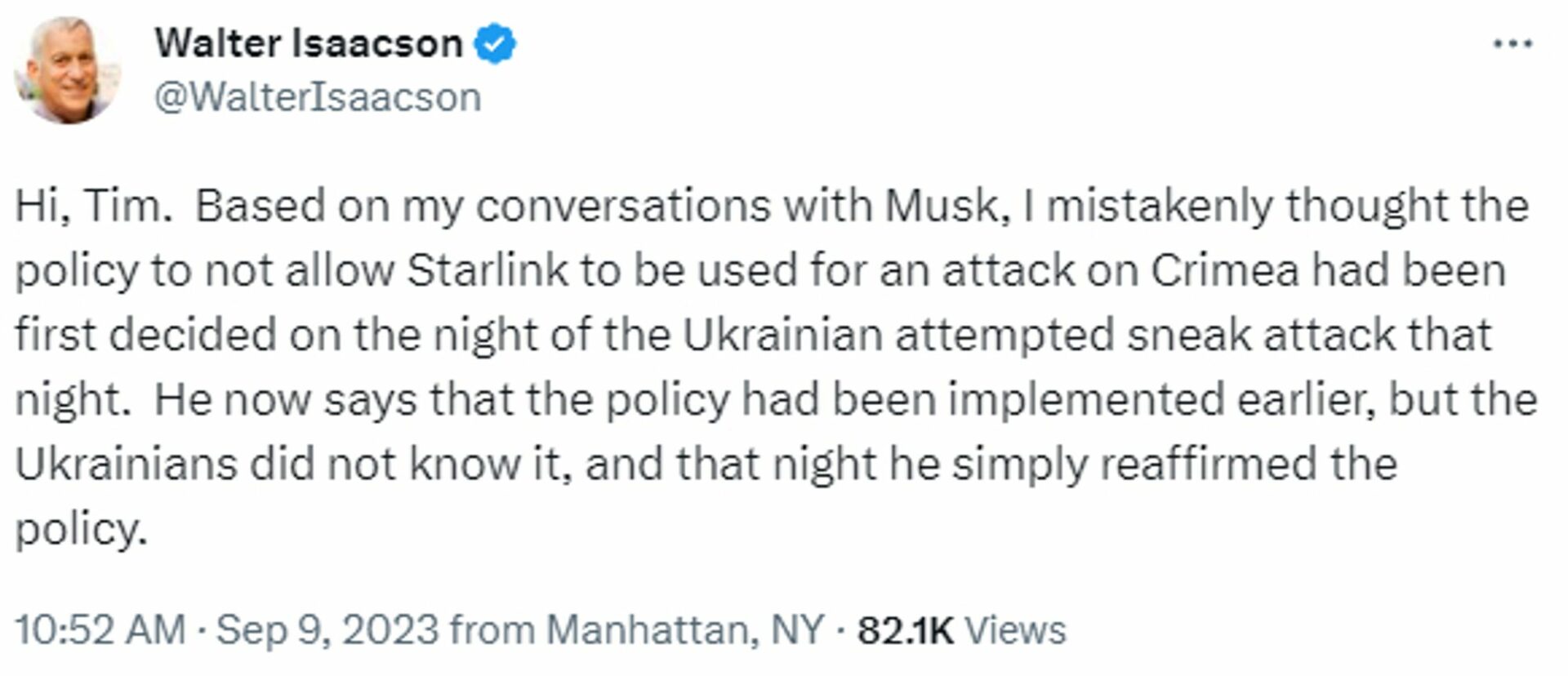Click the word 'mistakenly' in the tweet
Image resolution: width=1568 pixels, height=676 pixels.
click(x=1160, y=207)
